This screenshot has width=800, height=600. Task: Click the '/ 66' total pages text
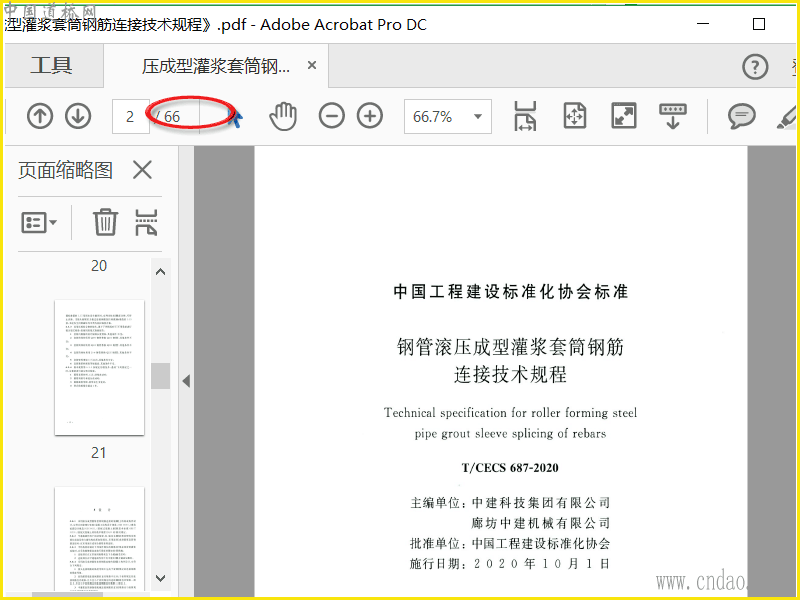tap(168, 117)
